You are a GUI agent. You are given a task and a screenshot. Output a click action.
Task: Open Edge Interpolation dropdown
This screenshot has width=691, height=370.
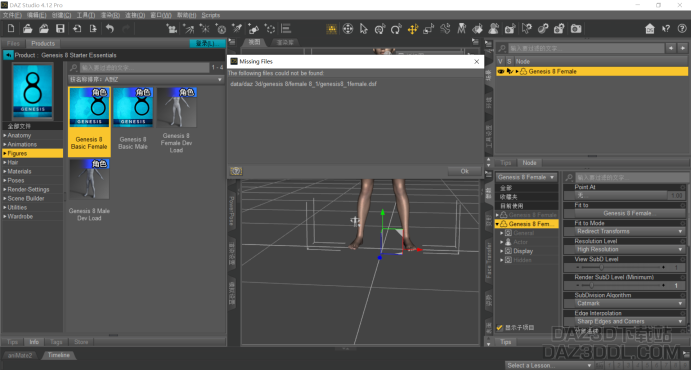tap(629, 322)
